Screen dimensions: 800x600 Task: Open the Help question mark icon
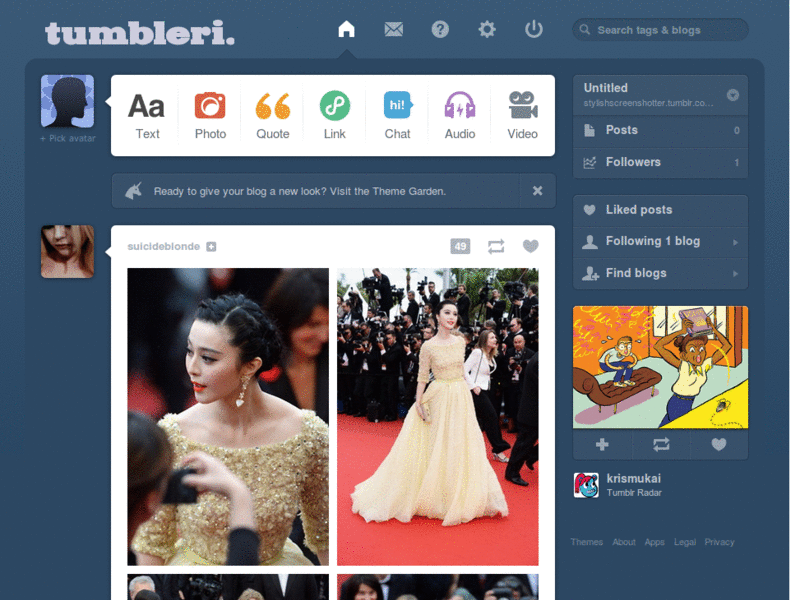pos(440,29)
